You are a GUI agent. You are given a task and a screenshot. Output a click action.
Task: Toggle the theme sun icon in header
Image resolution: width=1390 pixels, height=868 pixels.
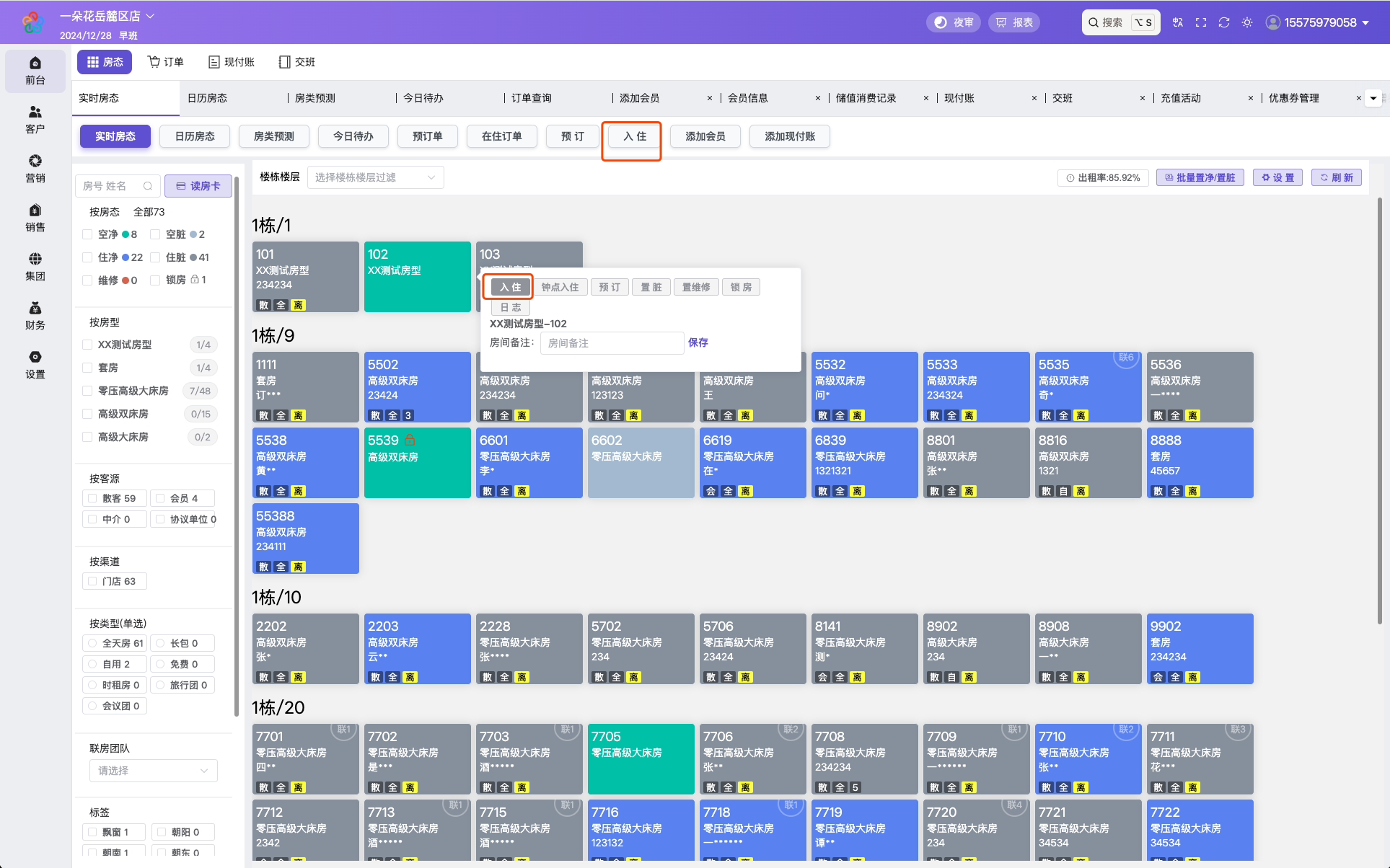pyautogui.click(x=1247, y=22)
